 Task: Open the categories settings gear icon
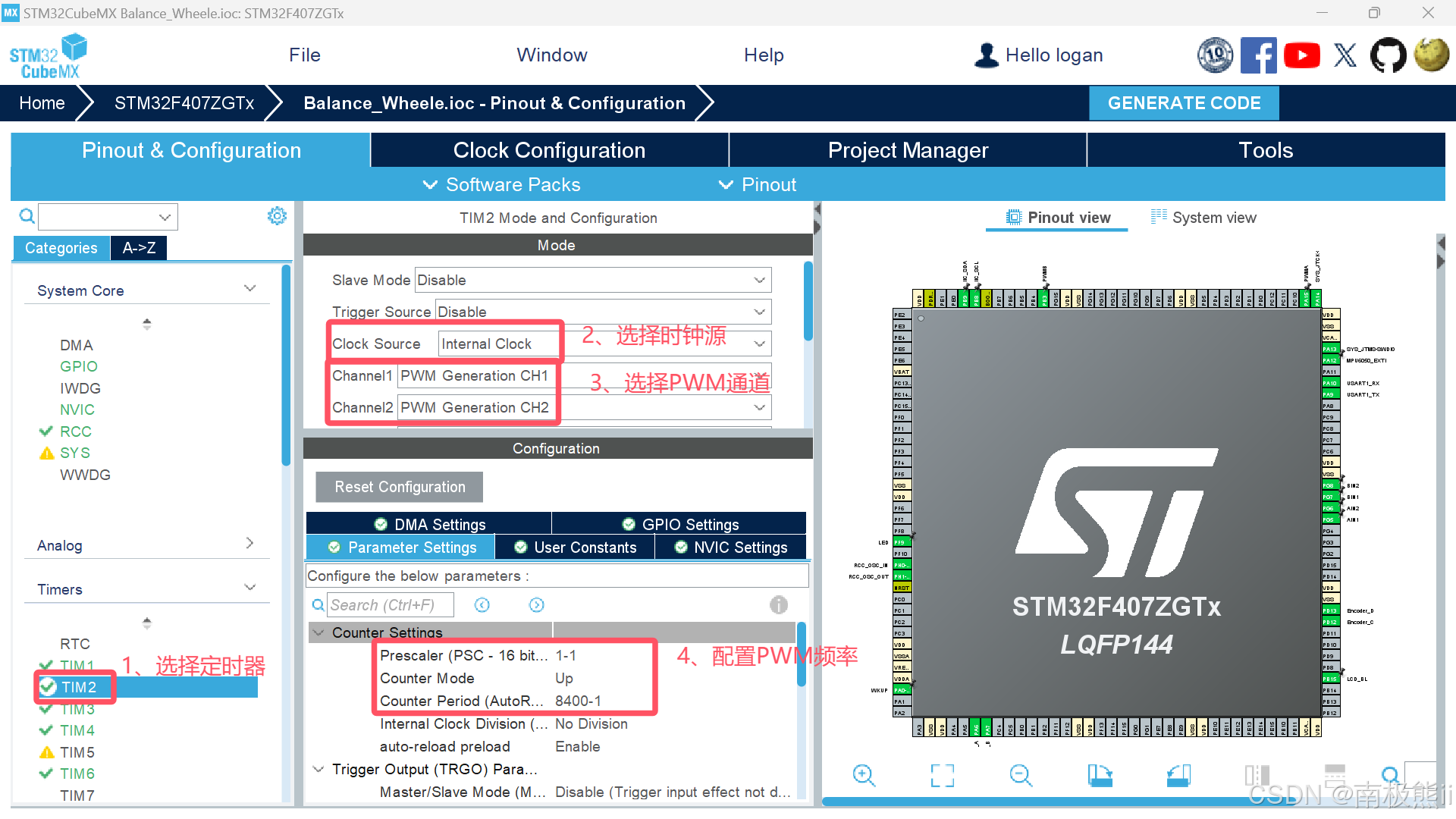pyautogui.click(x=277, y=217)
